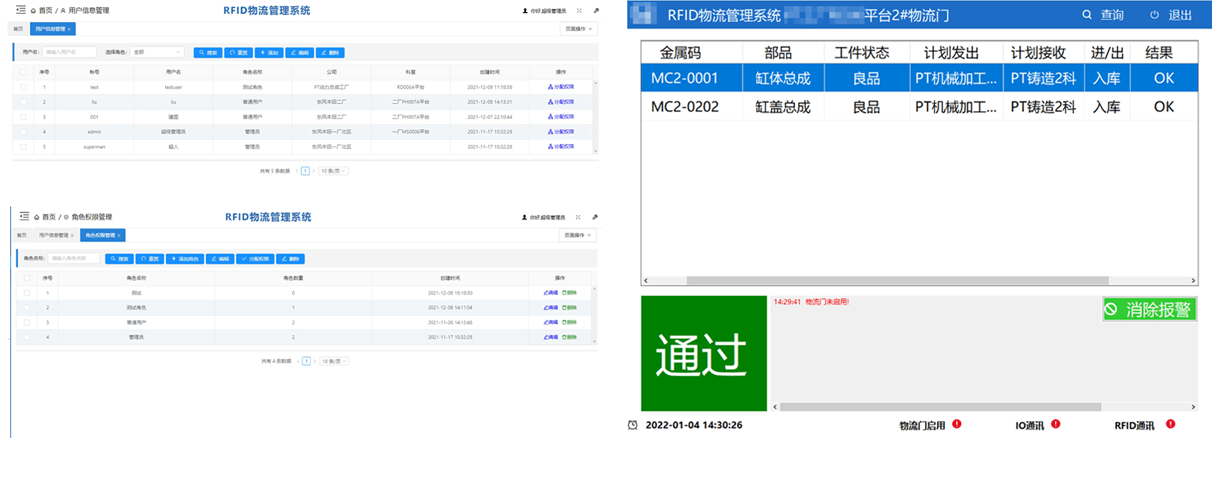Check the row checkbox for user superman

click(x=24, y=146)
